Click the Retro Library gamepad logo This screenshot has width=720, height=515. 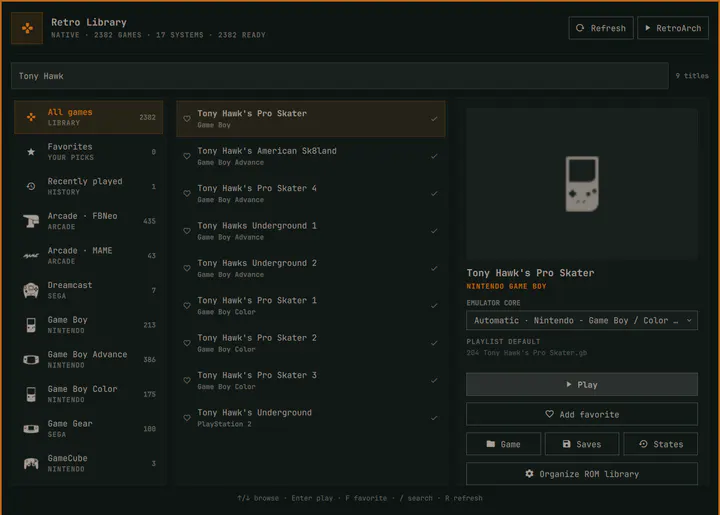(x=27, y=28)
